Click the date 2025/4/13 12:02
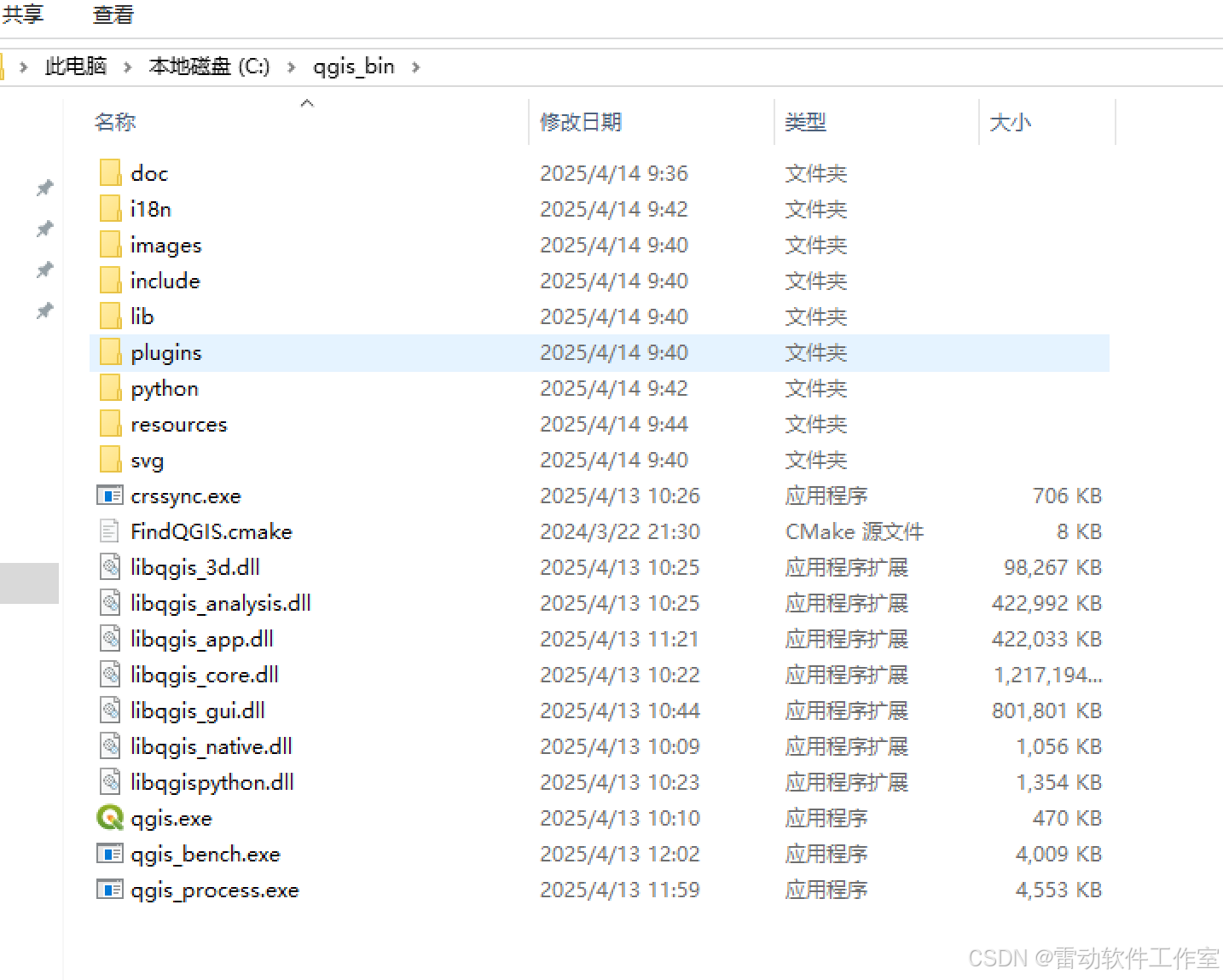Screen dimensions: 1223x980 620,854
